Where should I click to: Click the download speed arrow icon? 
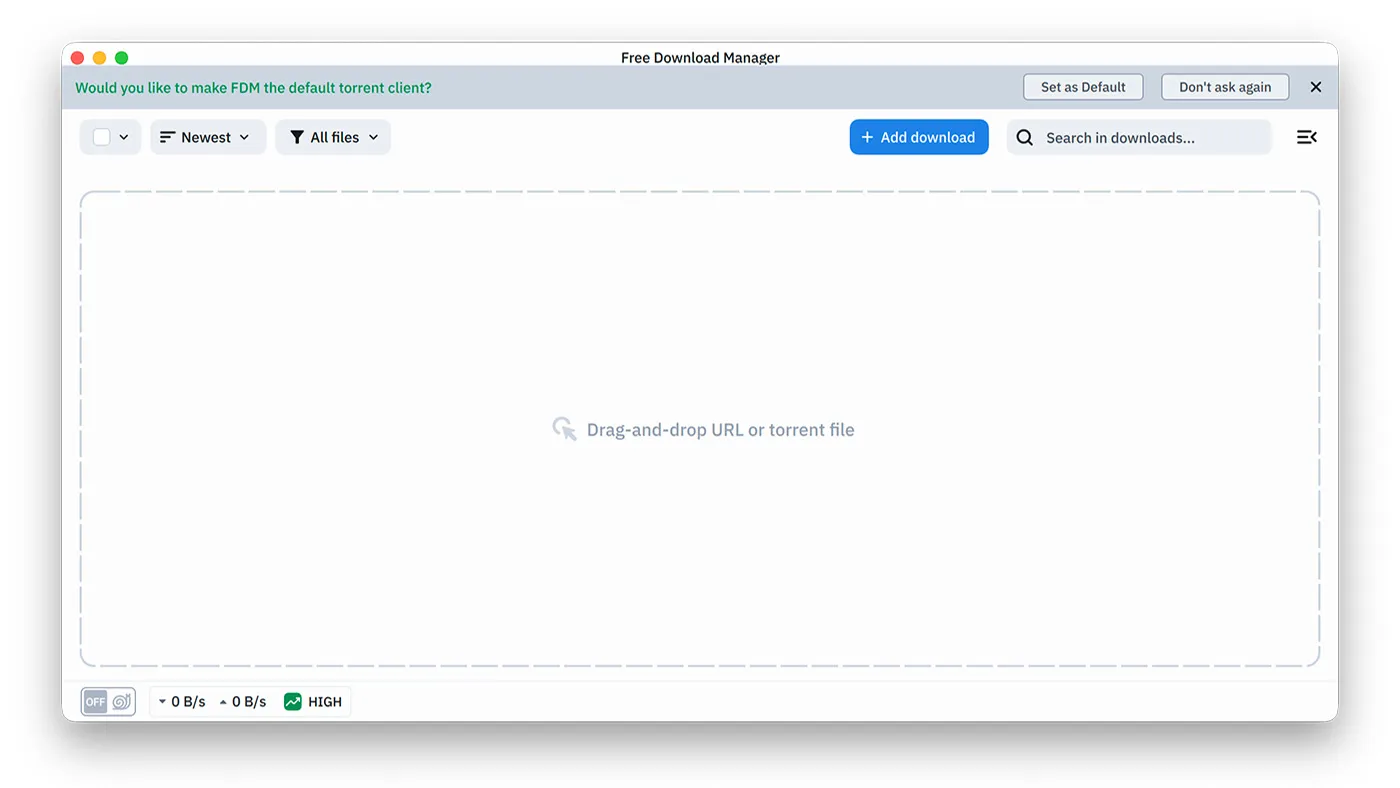[x=162, y=701]
